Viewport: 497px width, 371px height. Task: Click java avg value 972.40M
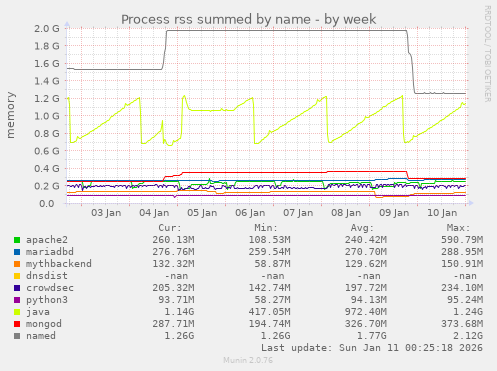click(366, 312)
